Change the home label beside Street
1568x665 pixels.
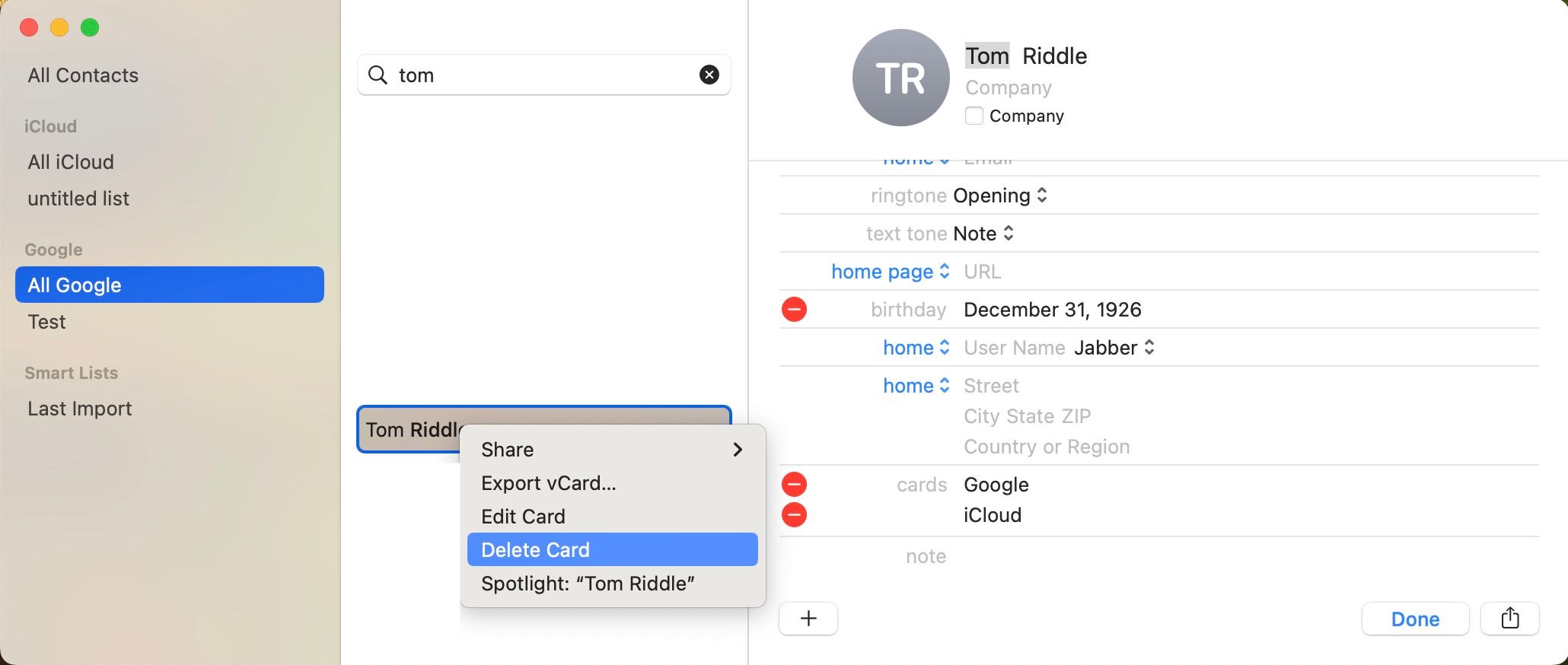click(x=916, y=386)
